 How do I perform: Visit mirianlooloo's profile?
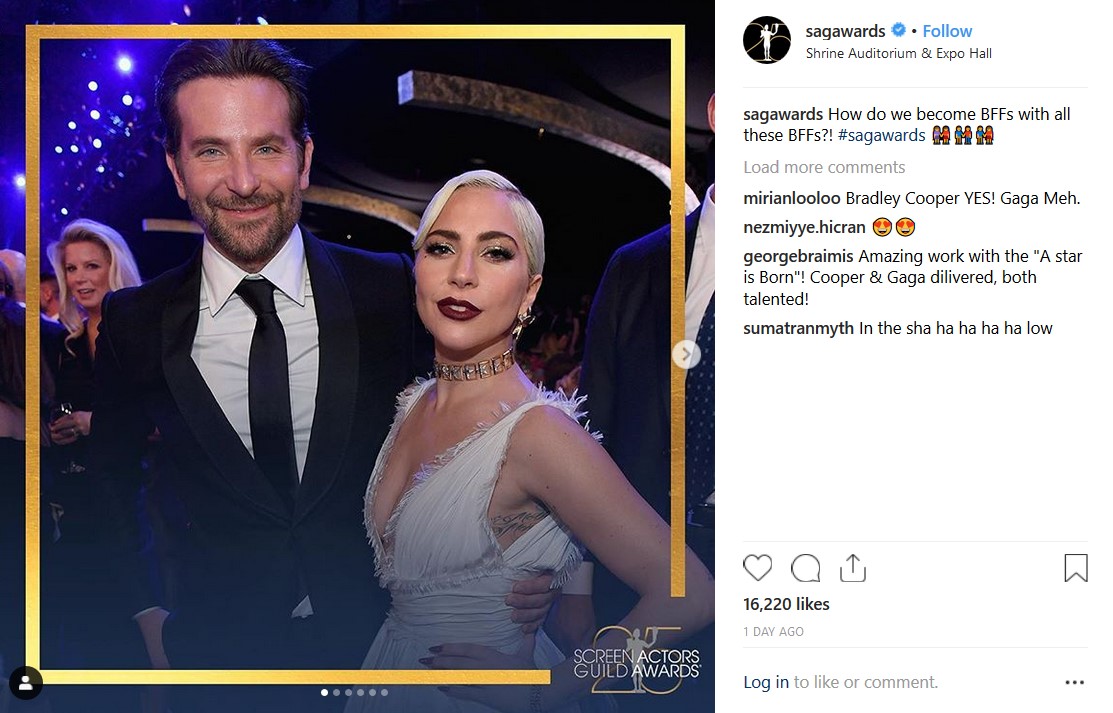click(792, 198)
